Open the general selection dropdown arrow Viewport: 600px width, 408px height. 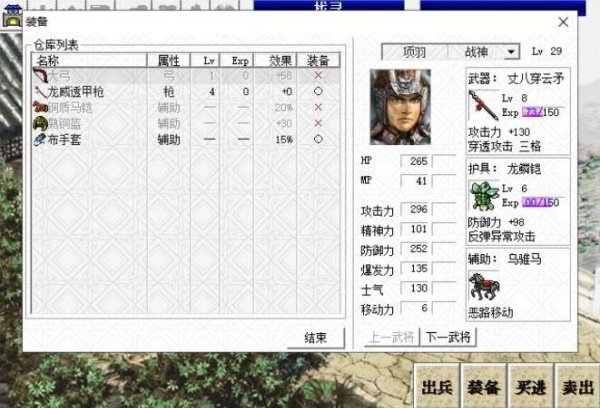511,52
